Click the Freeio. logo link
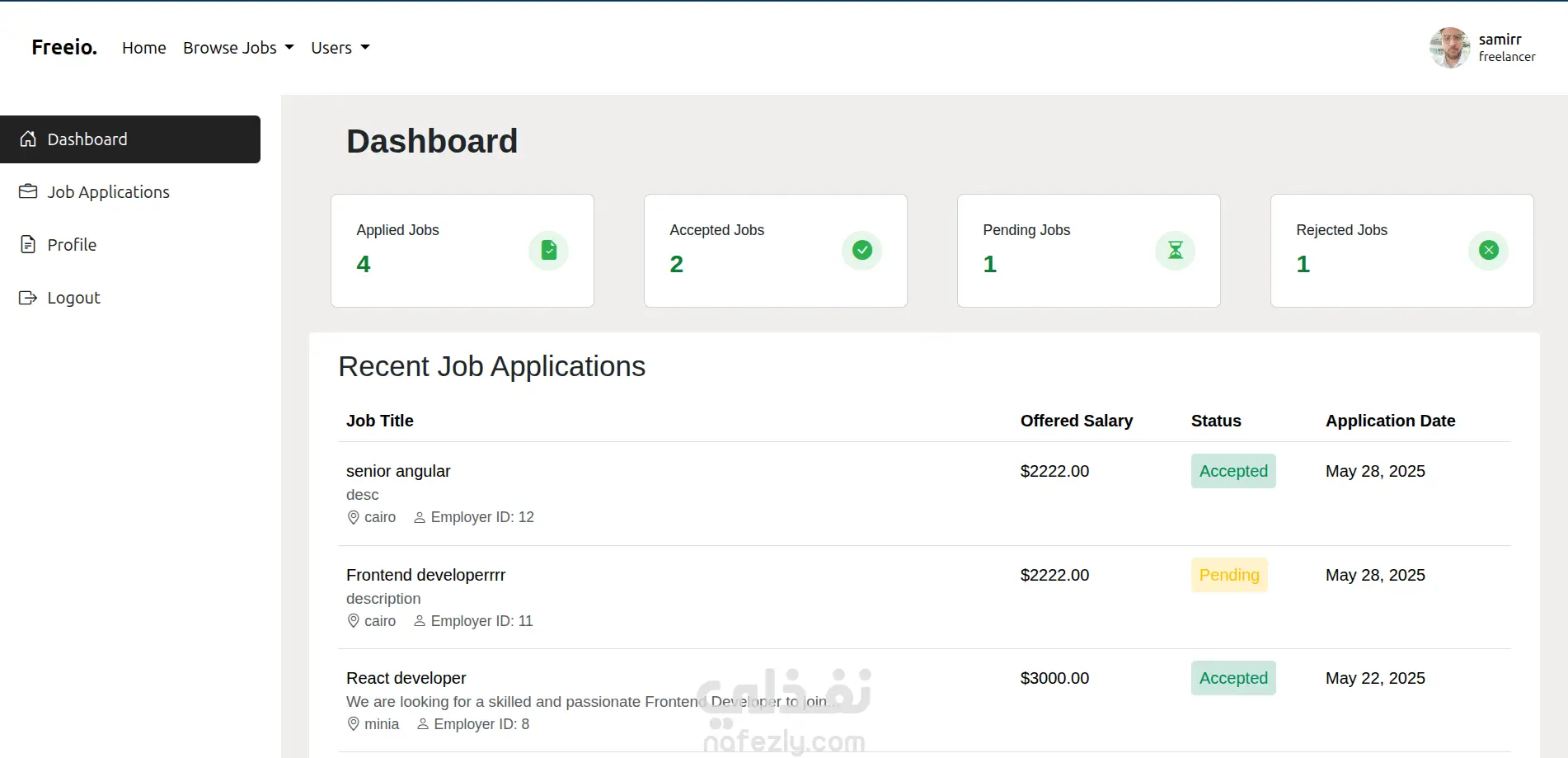Screen dimensions: 1568x758 (64, 47)
